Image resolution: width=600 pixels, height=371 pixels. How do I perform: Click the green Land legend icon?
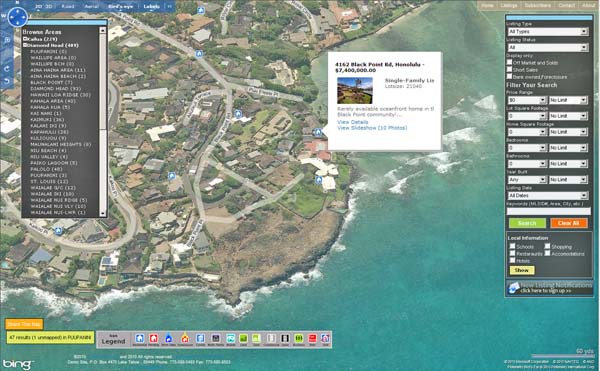243,338
